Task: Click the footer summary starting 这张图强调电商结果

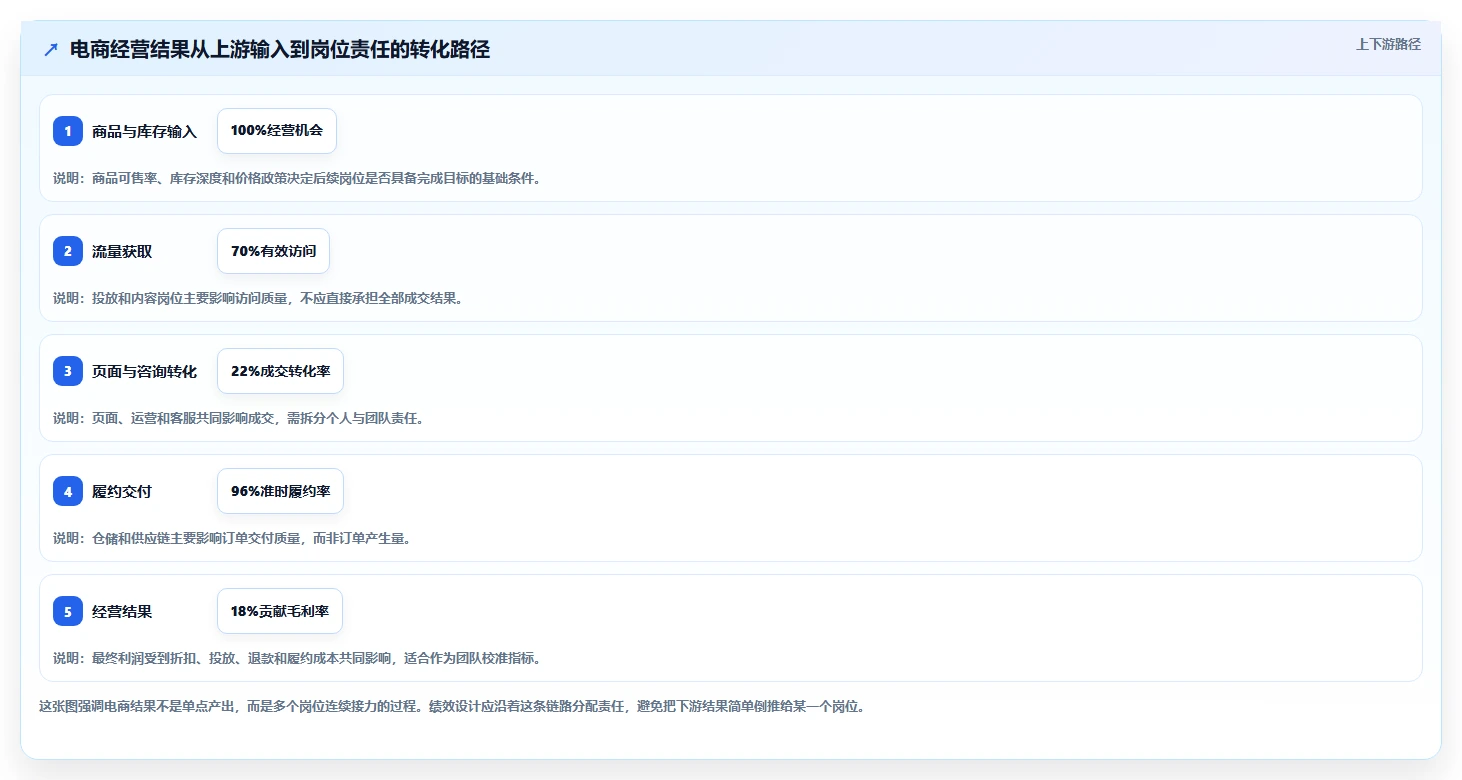Action: pos(452,706)
